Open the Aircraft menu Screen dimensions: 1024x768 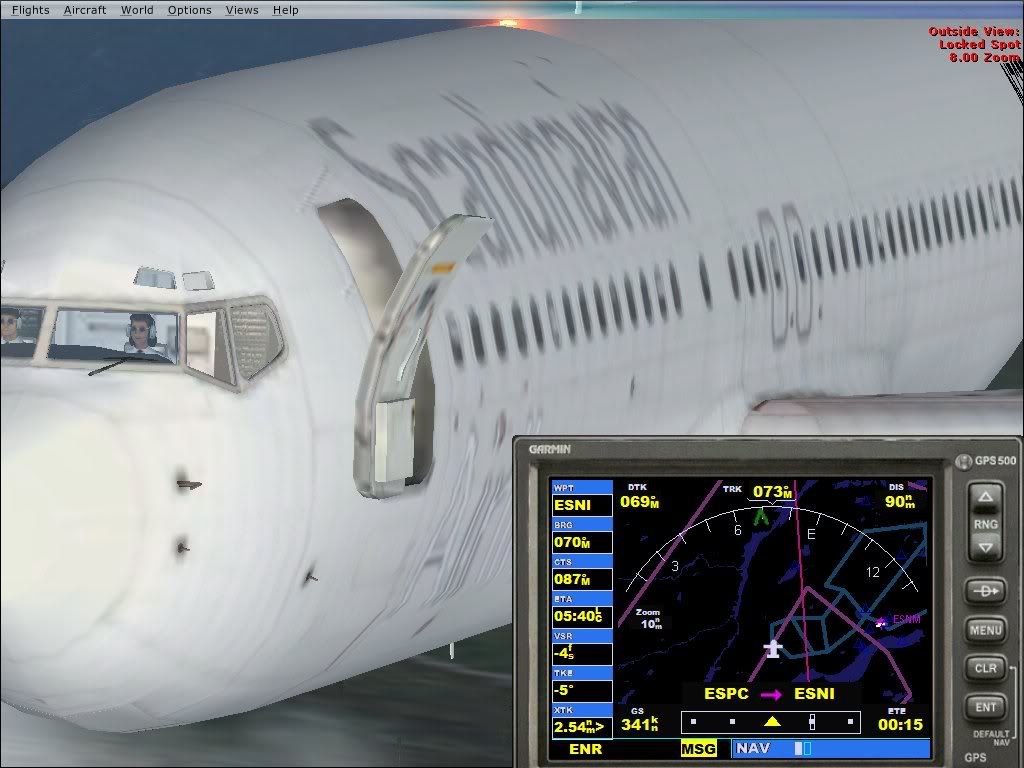pos(85,10)
